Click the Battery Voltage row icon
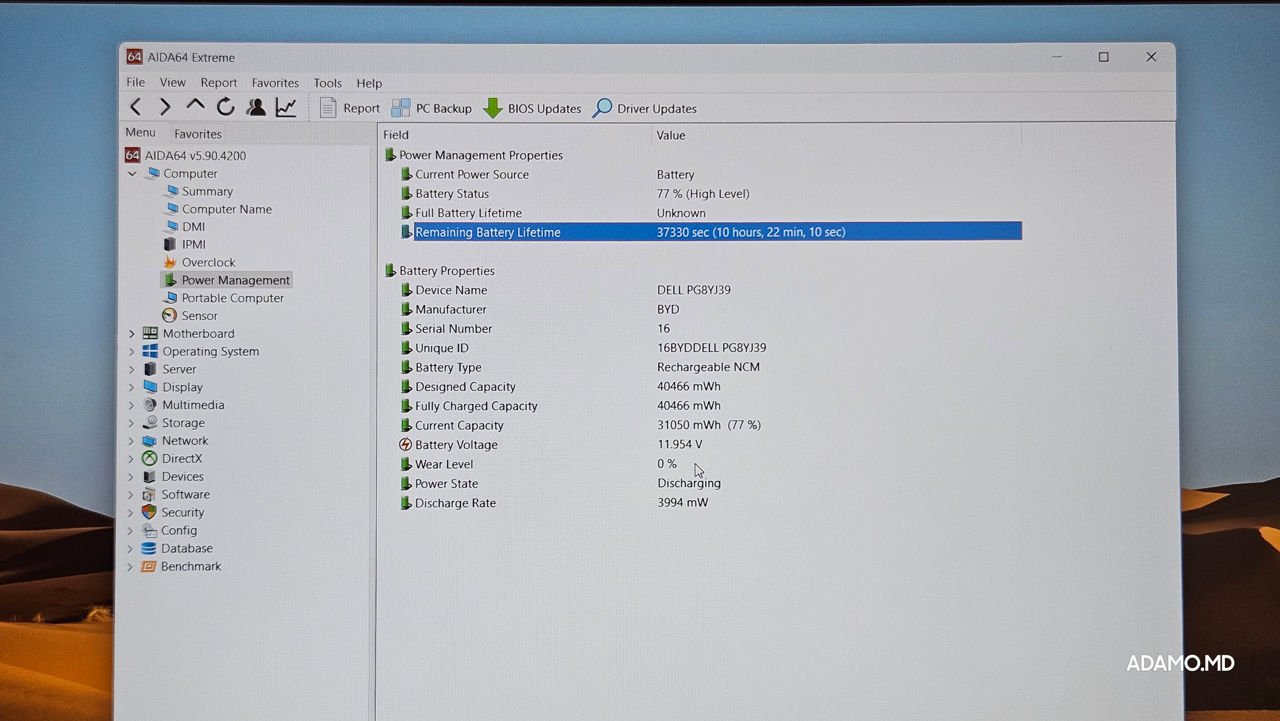Viewport: 1280px width, 721px height. pyautogui.click(x=405, y=444)
